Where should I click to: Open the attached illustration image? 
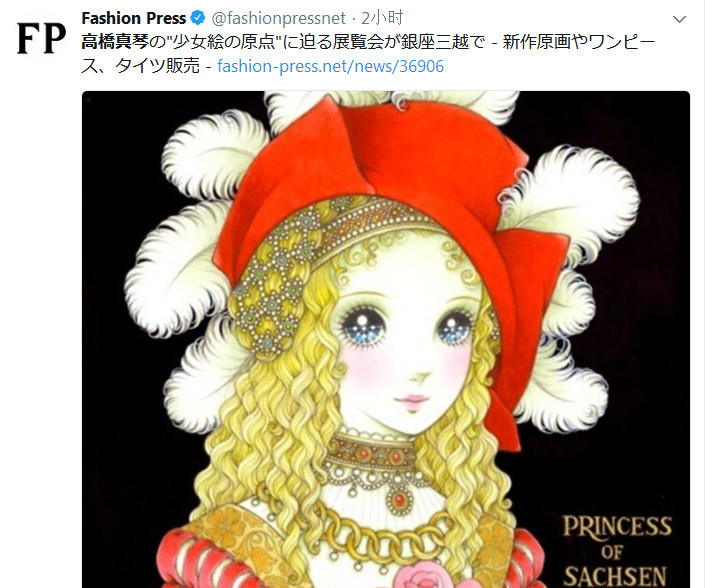[386, 339]
